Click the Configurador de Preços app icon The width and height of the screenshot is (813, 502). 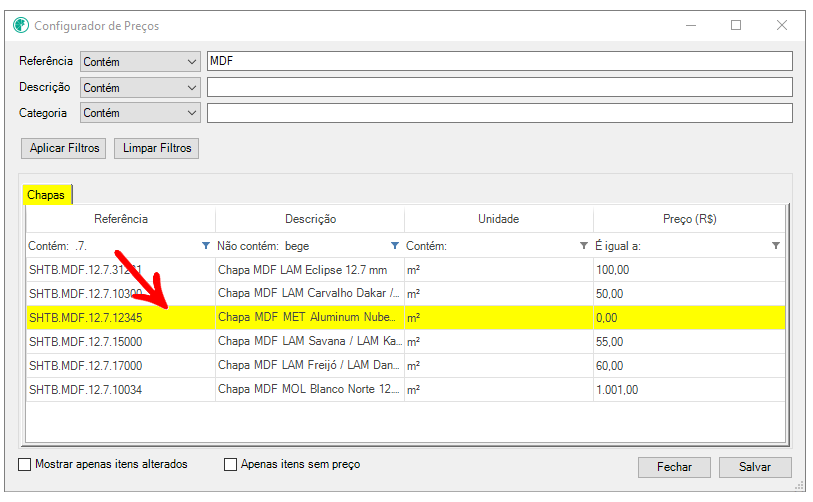point(21,25)
